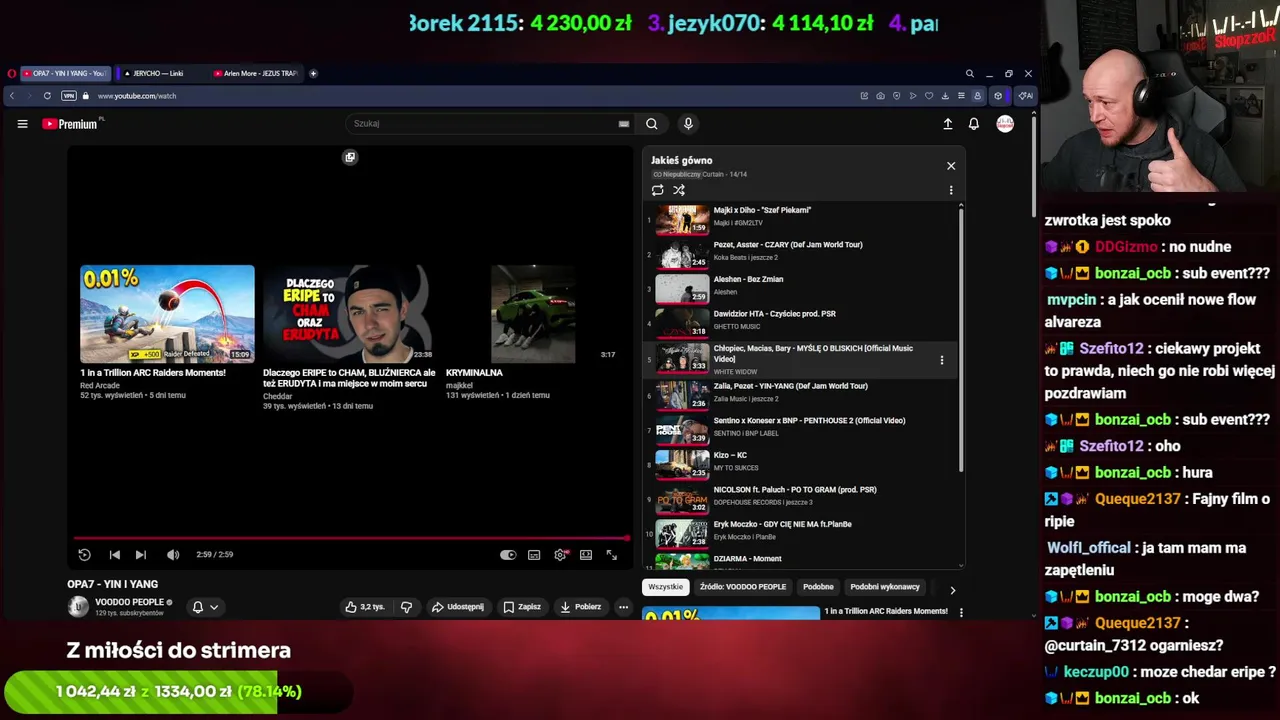
Task: Open the browser downloads icon
Action: pos(945,96)
